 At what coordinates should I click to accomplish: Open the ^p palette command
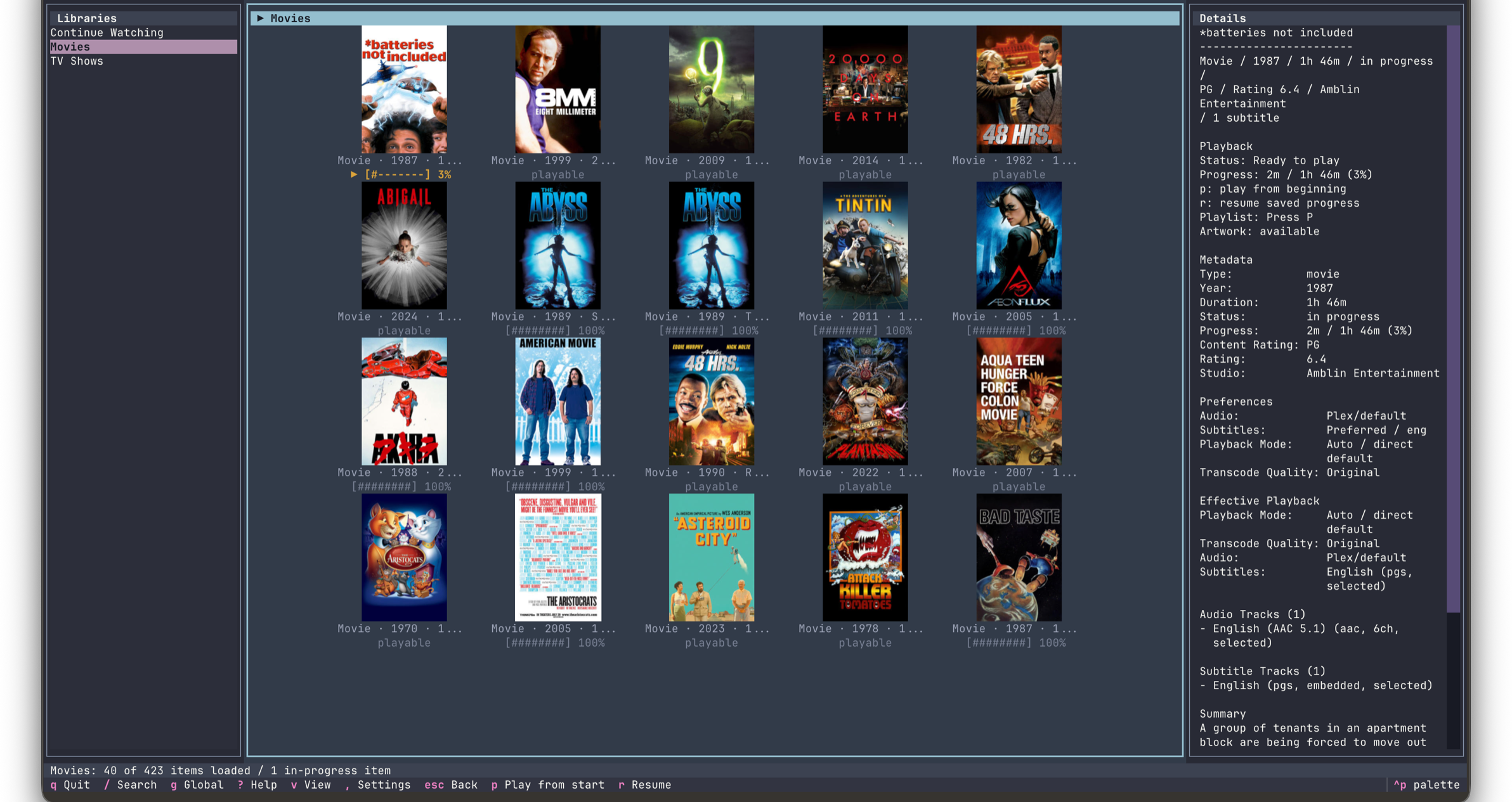click(1427, 785)
